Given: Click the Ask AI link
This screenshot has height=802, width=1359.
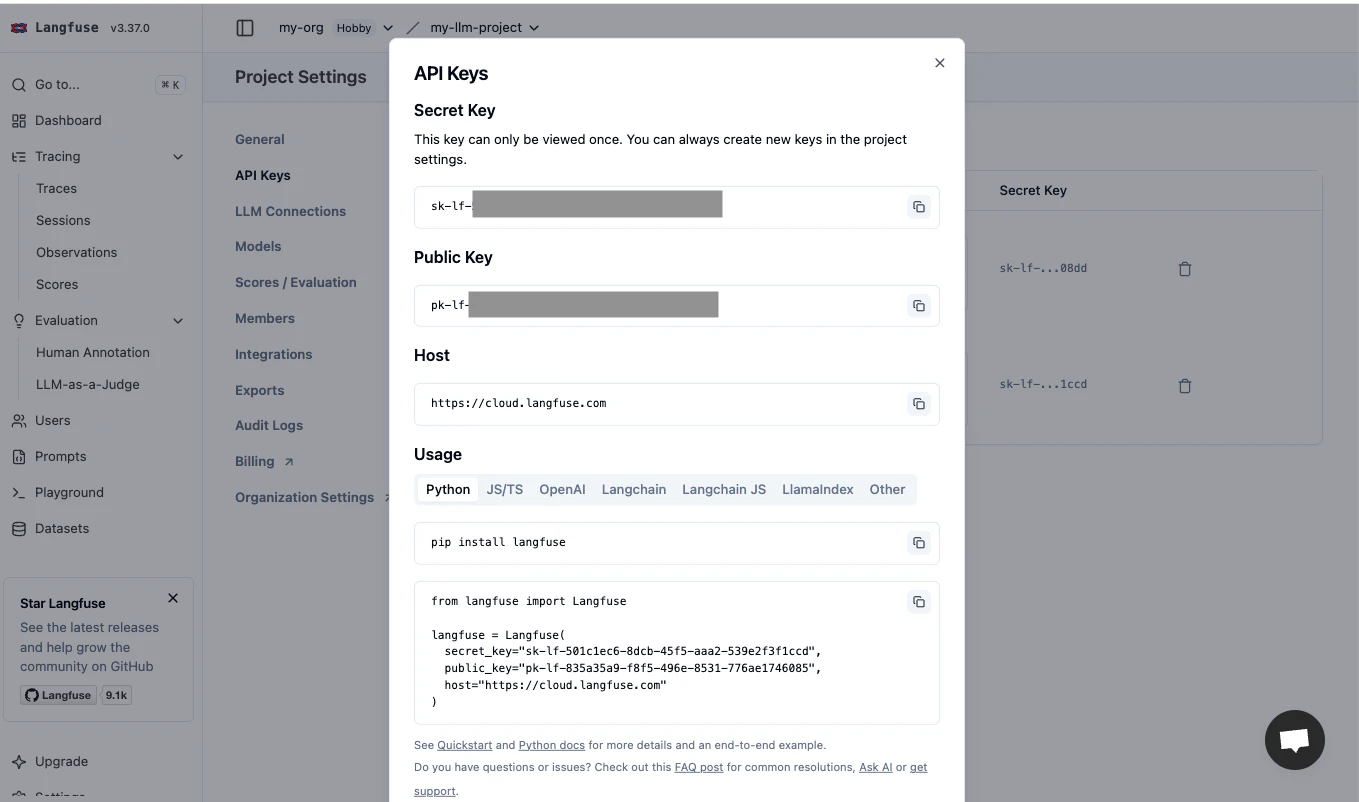Looking at the screenshot, I should point(875,768).
